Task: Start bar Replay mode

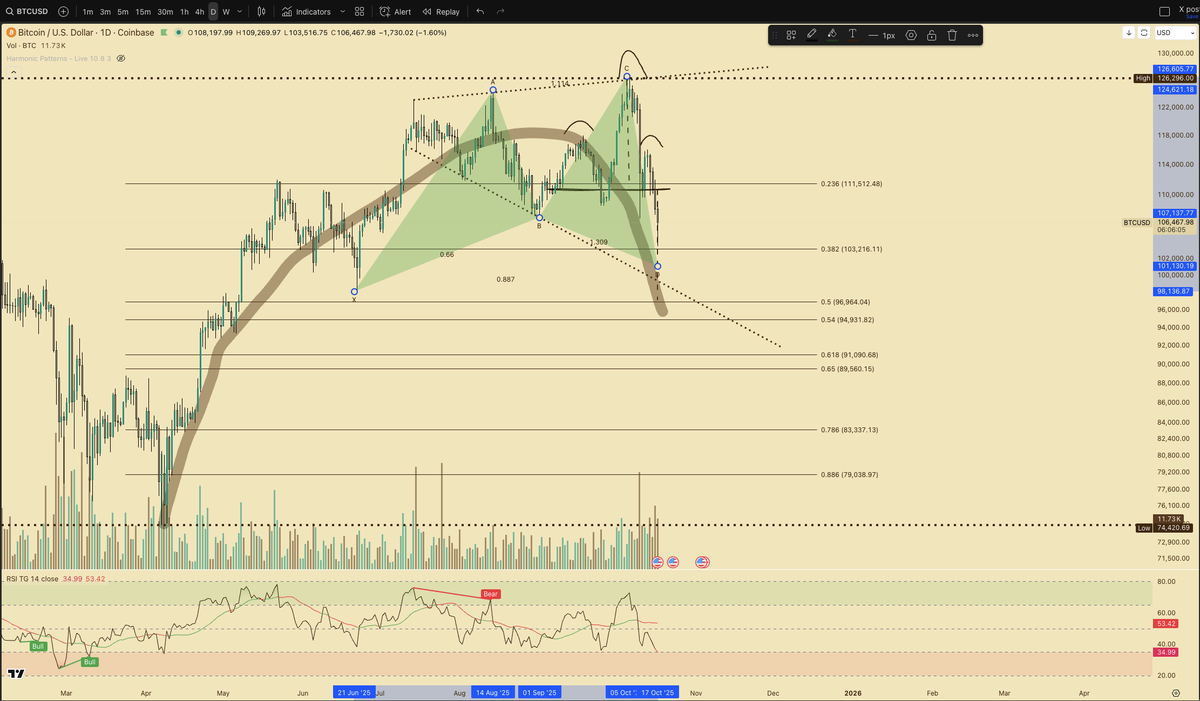Action: 441,12
